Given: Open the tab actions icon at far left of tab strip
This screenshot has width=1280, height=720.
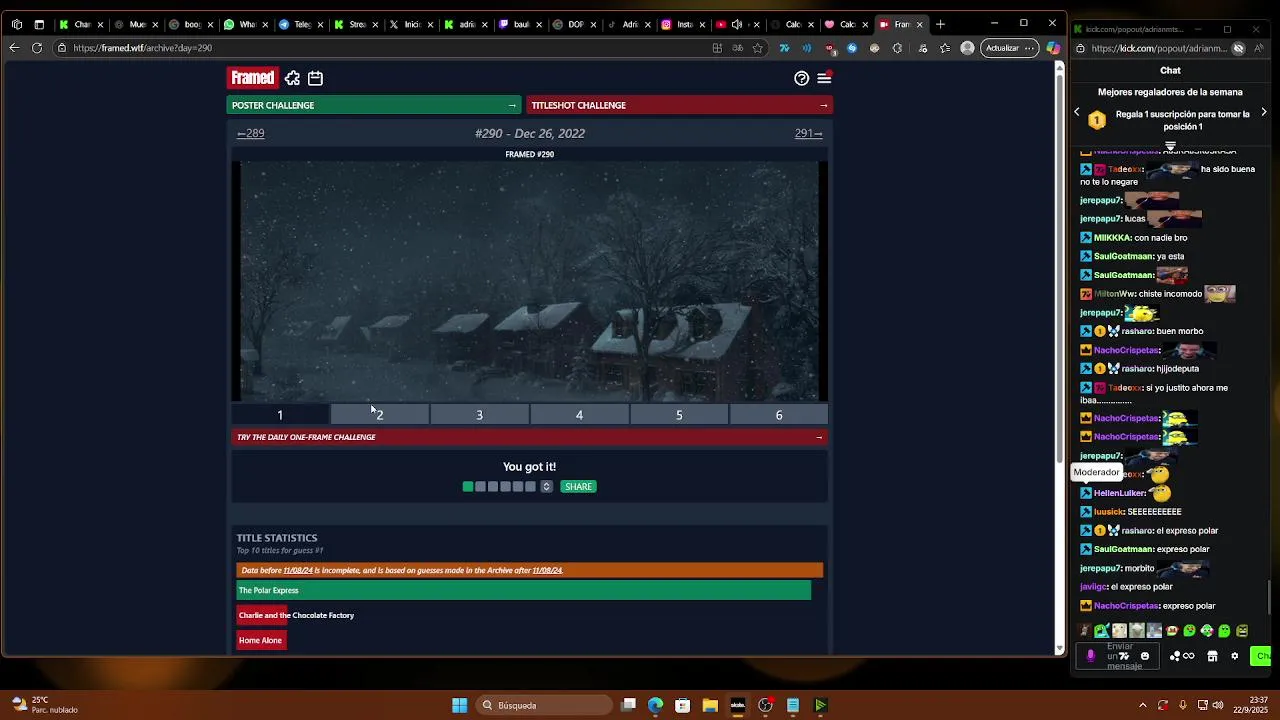Looking at the screenshot, I should click(17, 24).
